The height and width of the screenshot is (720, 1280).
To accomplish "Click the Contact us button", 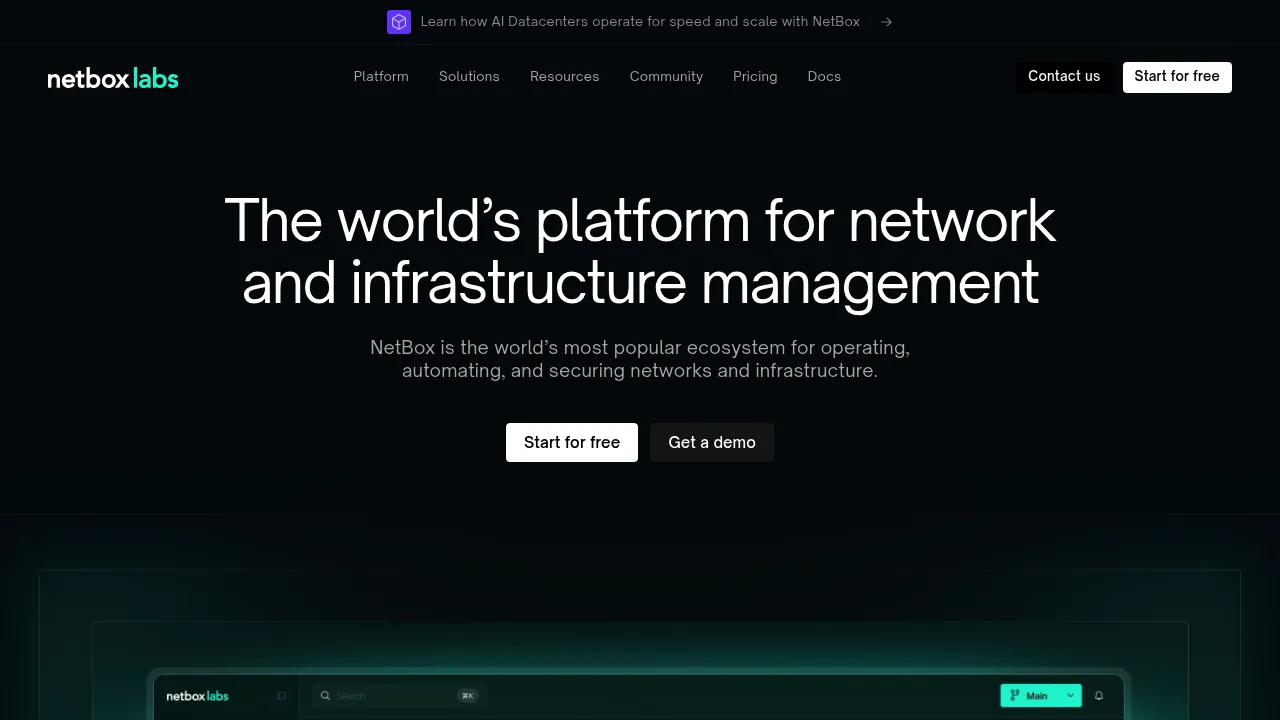I will [1064, 77].
